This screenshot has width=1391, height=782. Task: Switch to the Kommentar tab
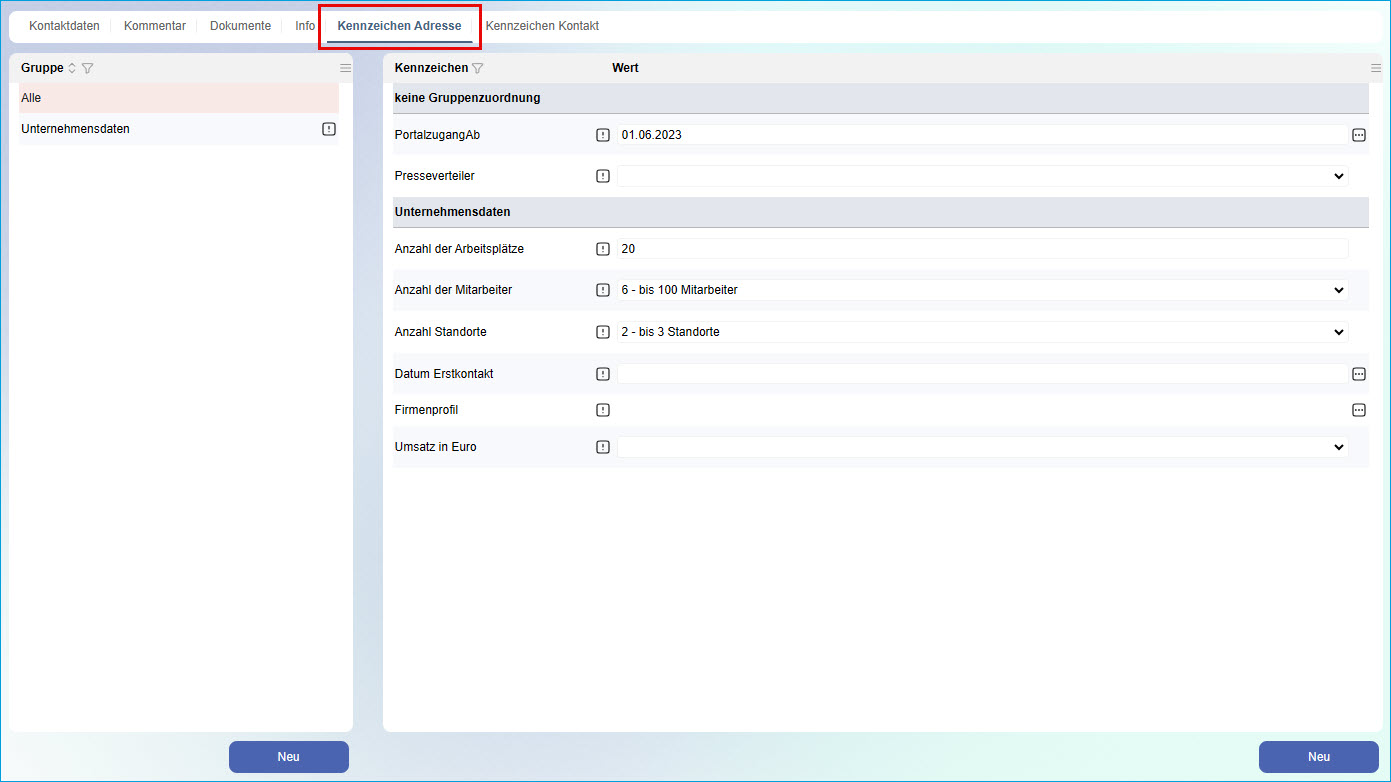pos(155,26)
